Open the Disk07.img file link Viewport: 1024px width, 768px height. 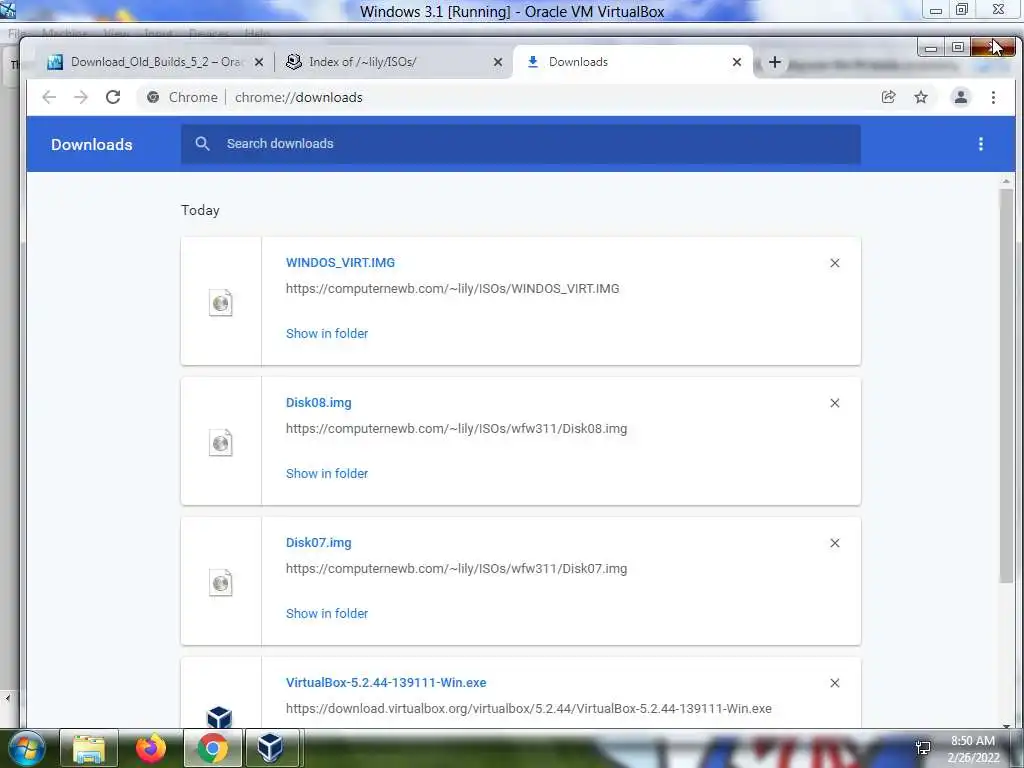pyautogui.click(x=319, y=543)
